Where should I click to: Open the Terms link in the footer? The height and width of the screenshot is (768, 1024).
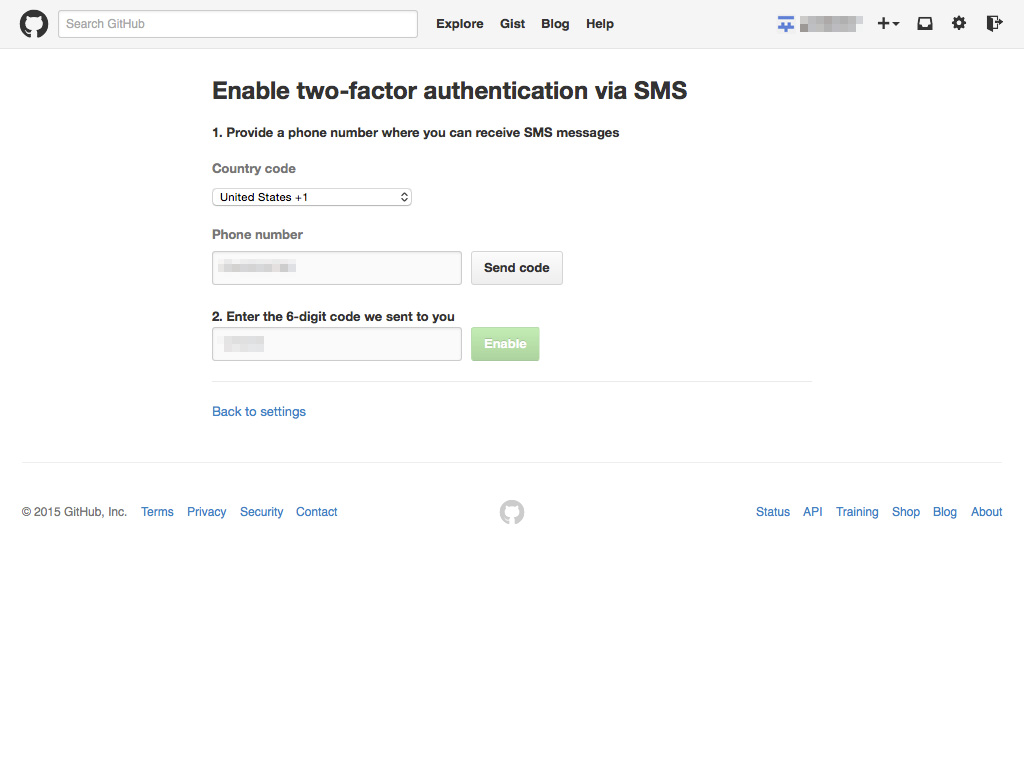pyautogui.click(x=156, y=511)
